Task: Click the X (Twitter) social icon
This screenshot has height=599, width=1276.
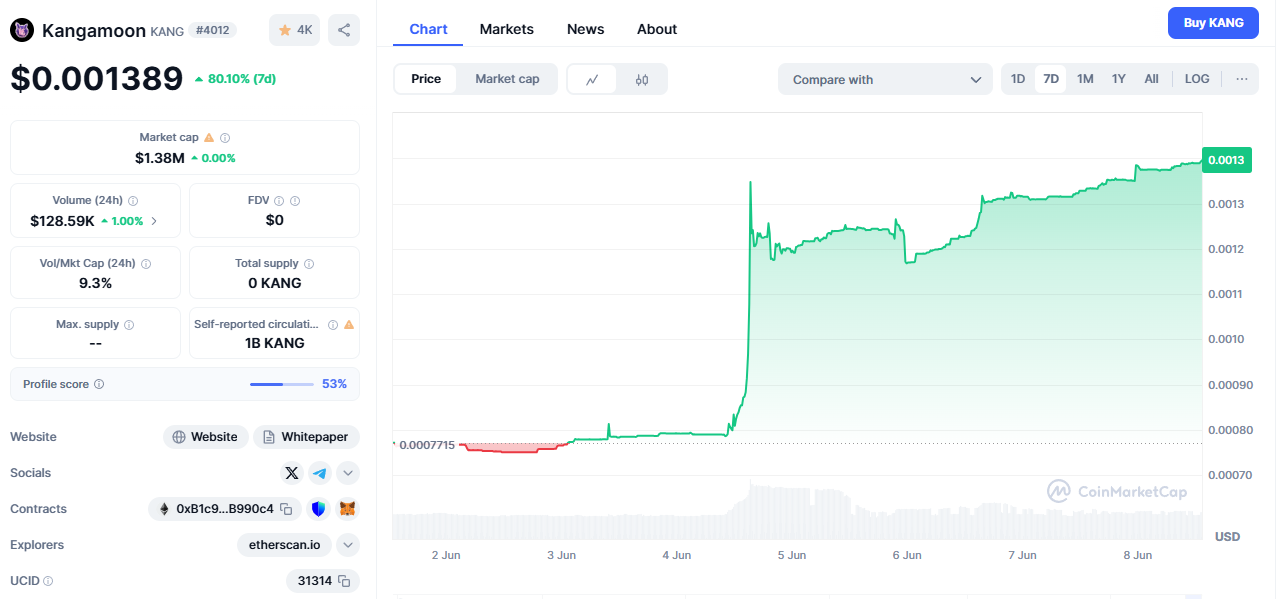Action: tap(291, 473)
